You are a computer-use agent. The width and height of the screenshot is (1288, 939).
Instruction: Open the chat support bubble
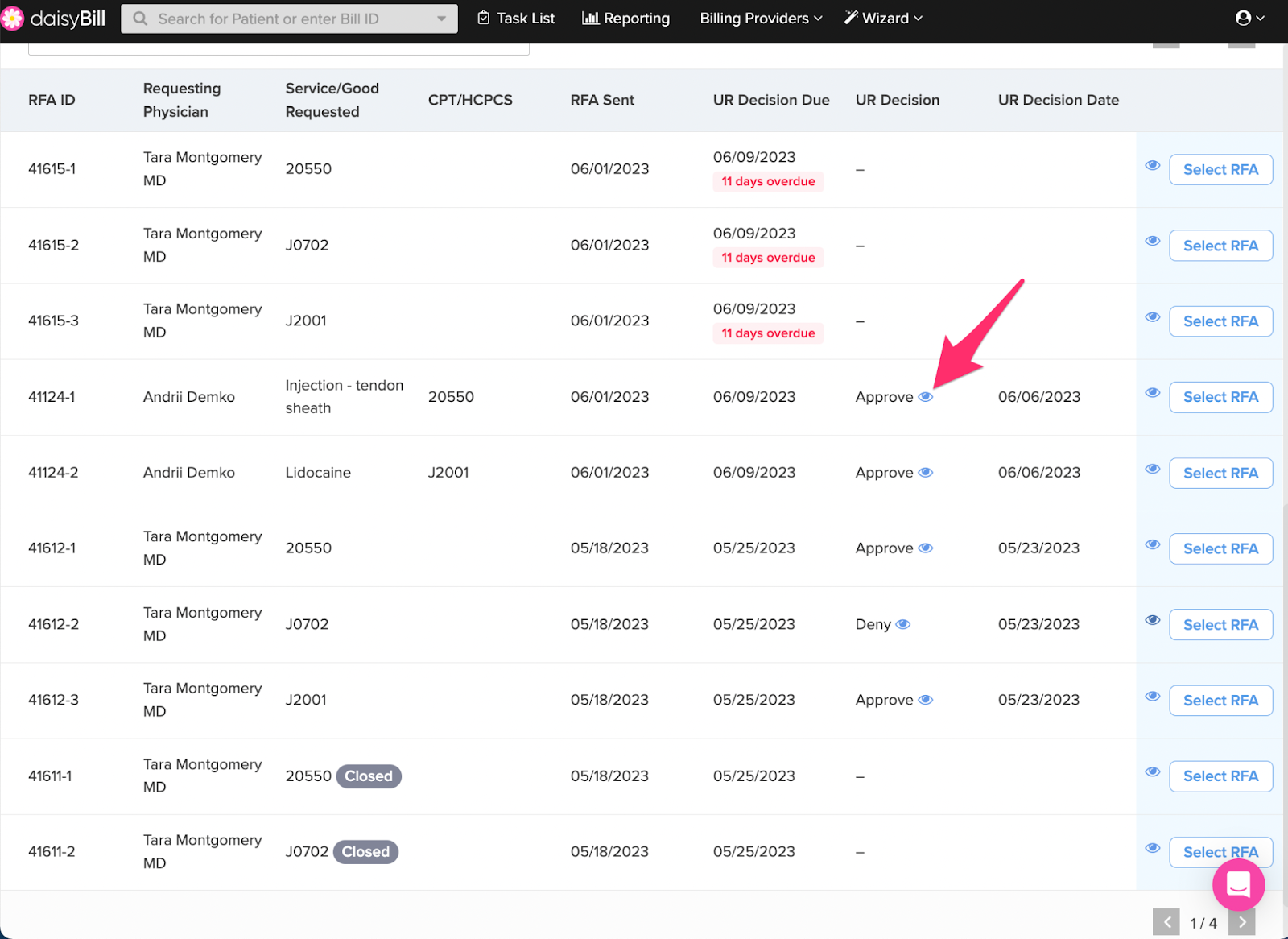[x=1238, y=884]
